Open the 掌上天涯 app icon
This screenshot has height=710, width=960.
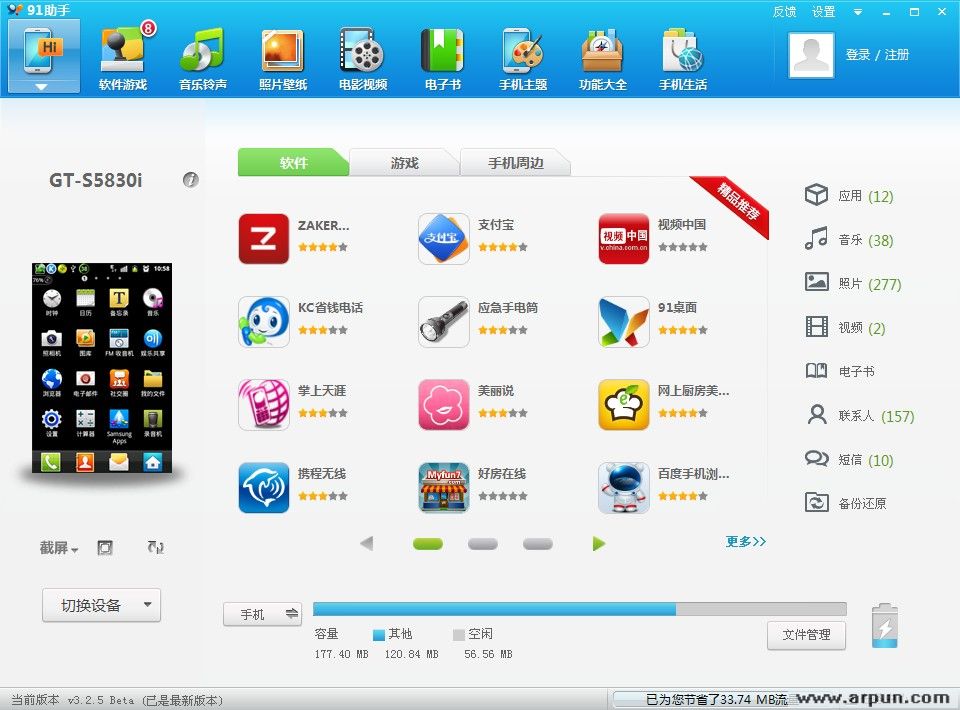pyautogui.click(x=263, y=405)
